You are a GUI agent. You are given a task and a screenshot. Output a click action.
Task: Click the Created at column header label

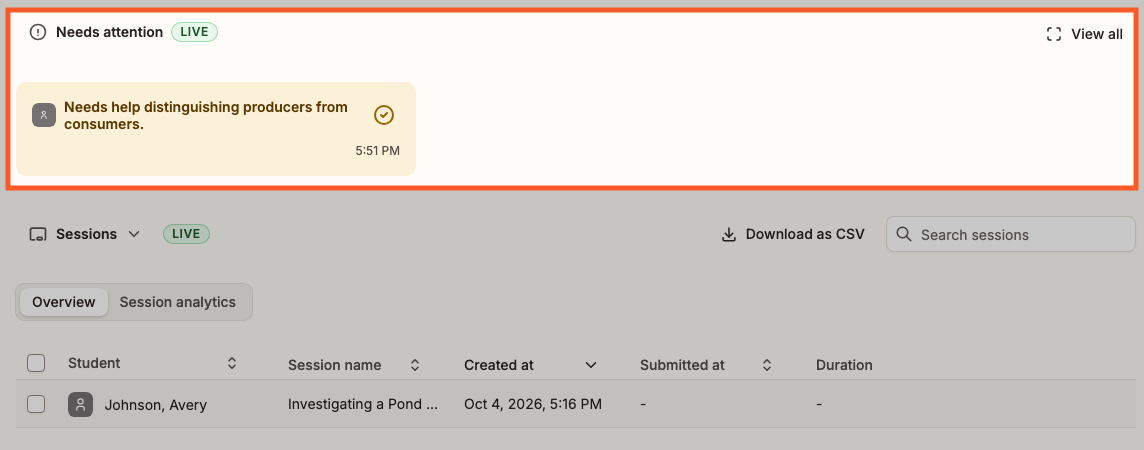tap(498, 365)
